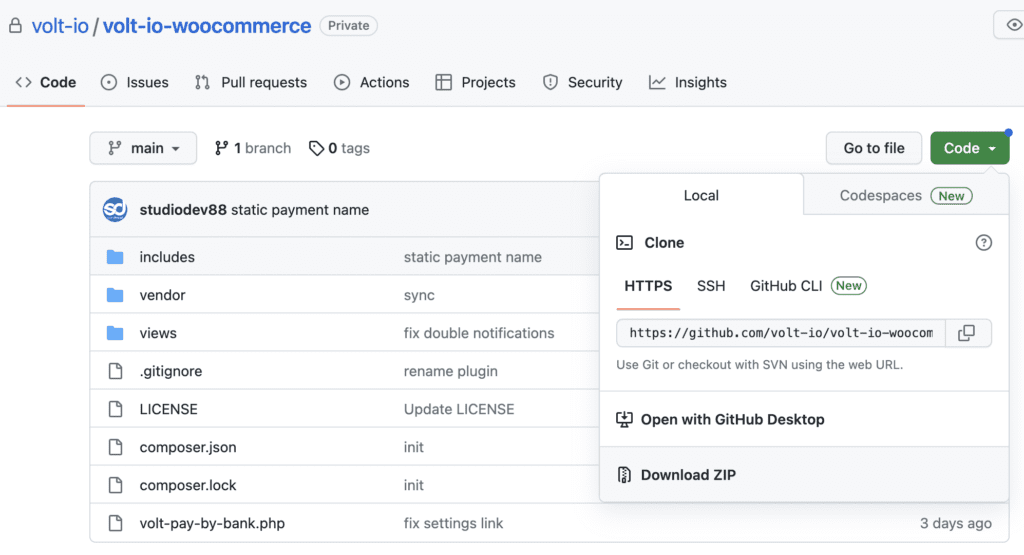This screenshot has height=555, width=1024.
Task: Click the terminal icon beside Clone
Action: coord(624,243)
